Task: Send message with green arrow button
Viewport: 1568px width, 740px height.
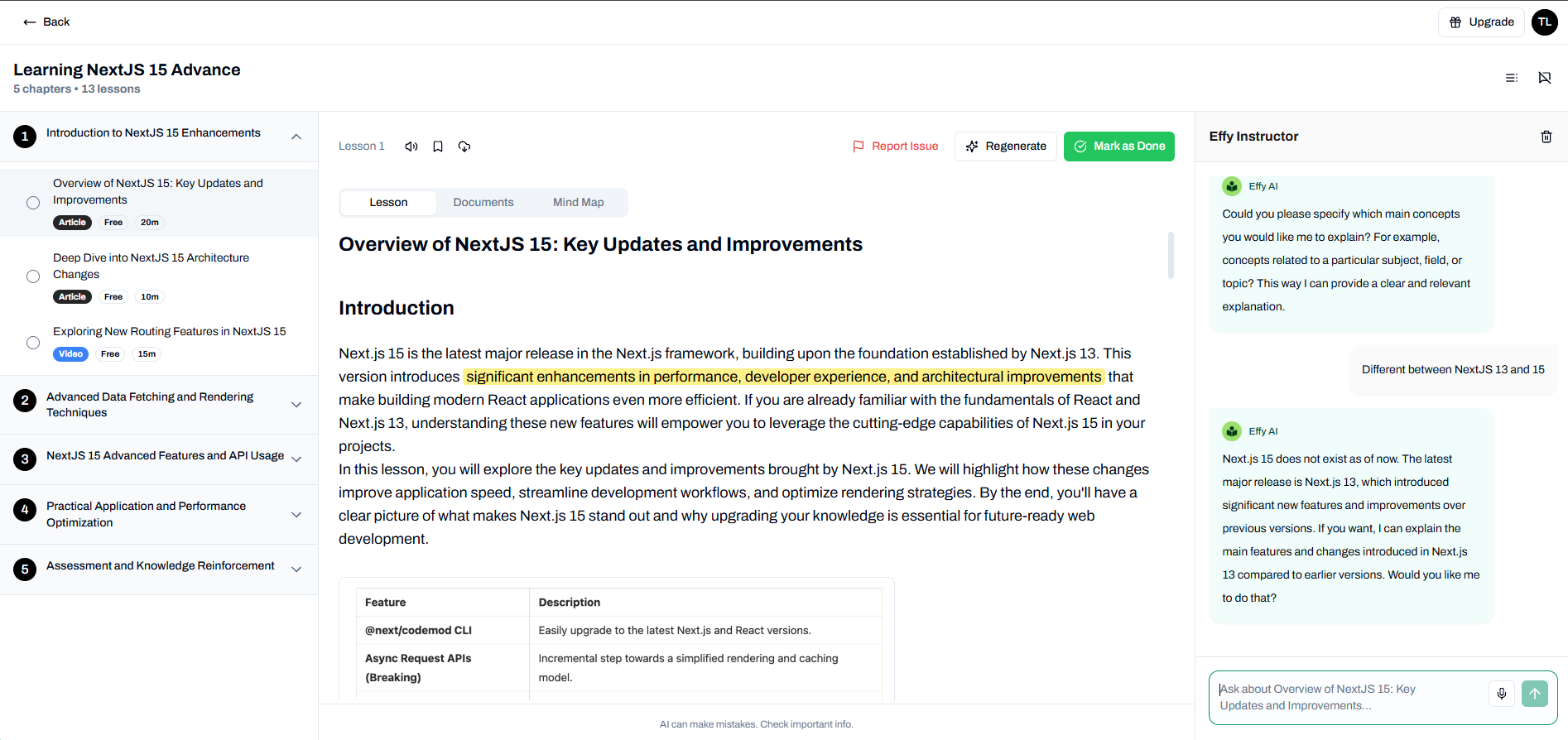Action: click(x=1535, y=694)
